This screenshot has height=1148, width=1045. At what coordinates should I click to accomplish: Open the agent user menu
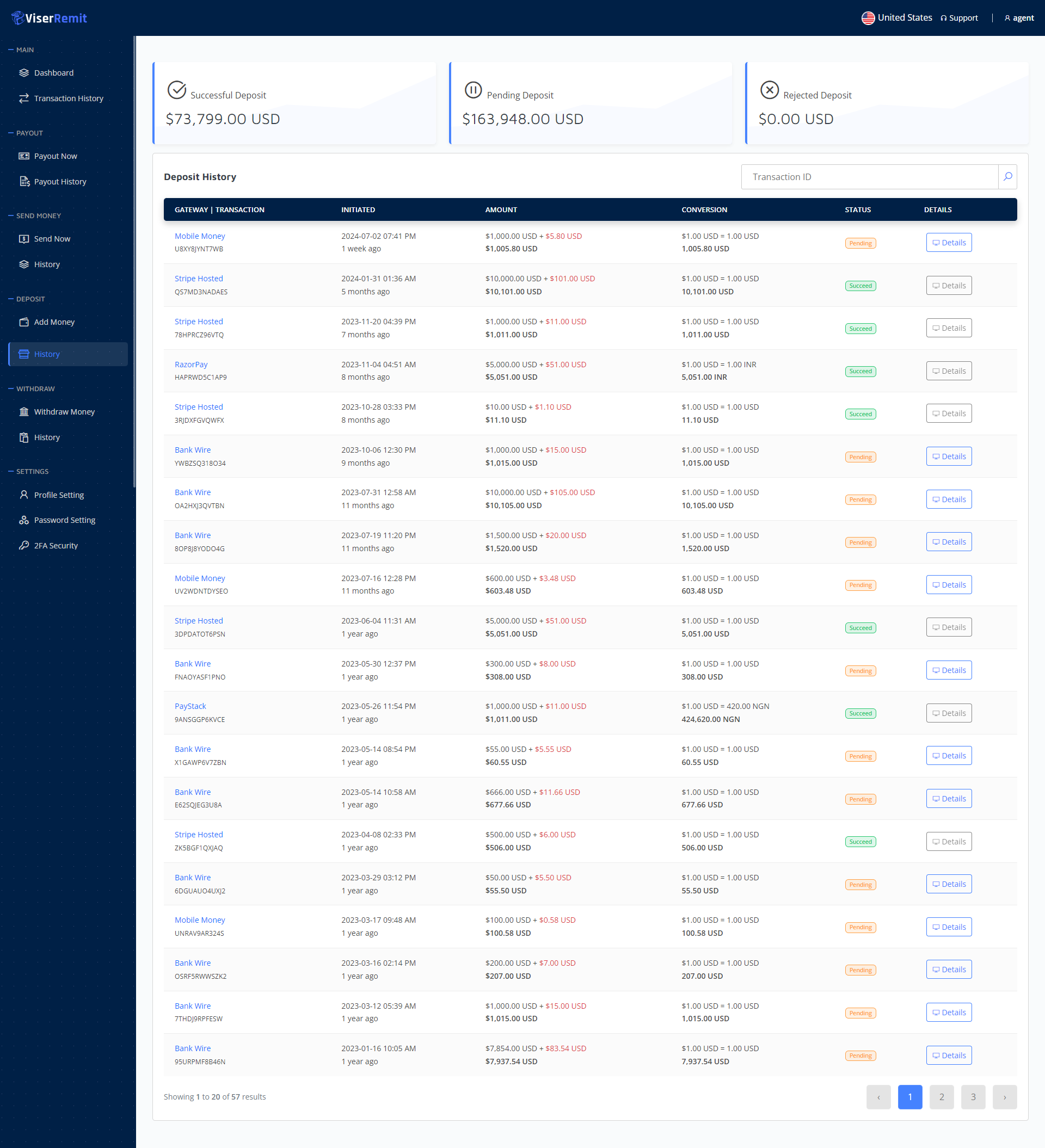tap(1019, 17)
